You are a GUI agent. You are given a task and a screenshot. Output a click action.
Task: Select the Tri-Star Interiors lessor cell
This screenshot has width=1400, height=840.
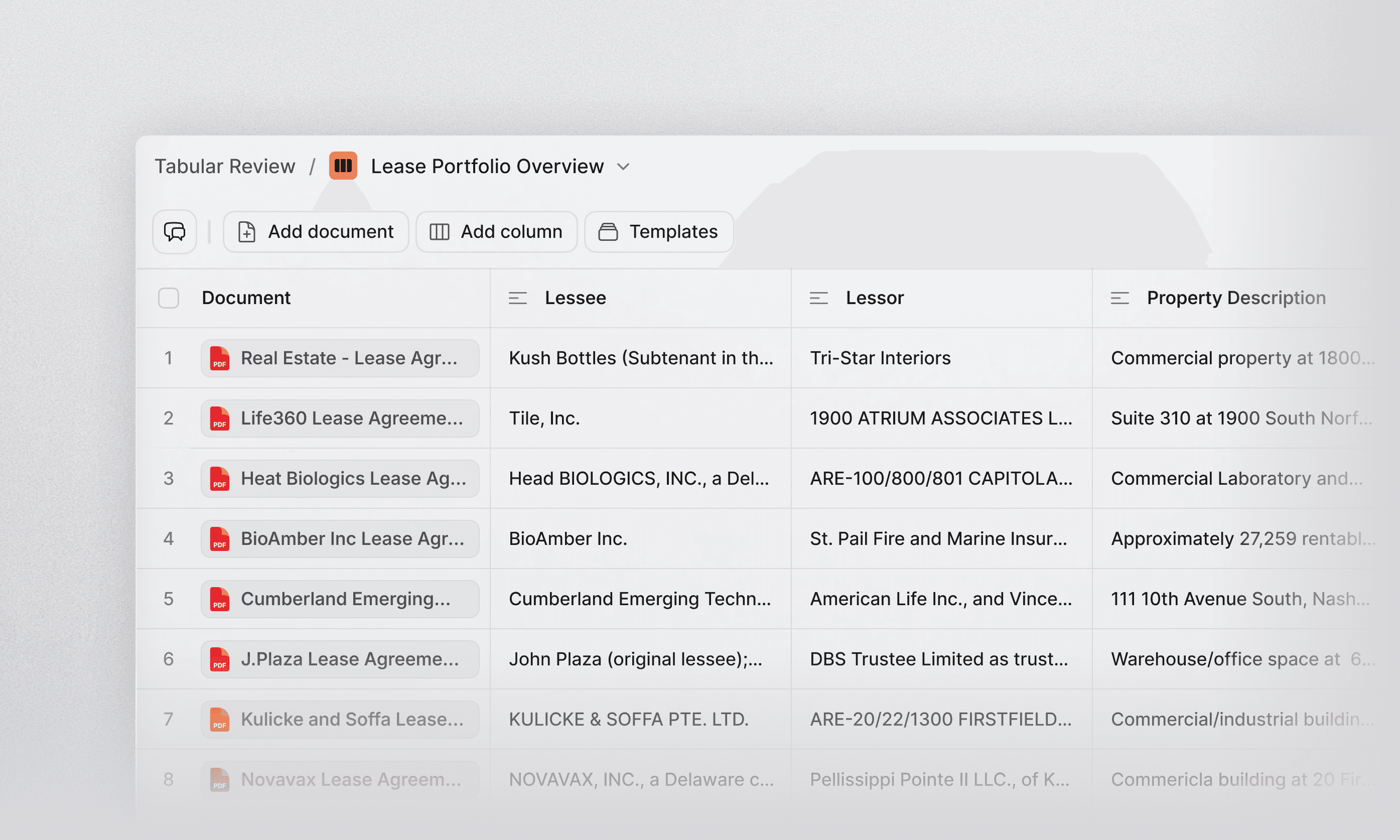[880, 358]
